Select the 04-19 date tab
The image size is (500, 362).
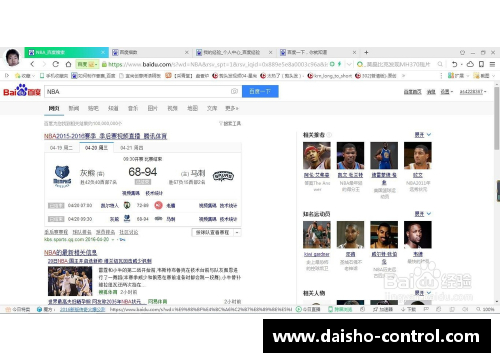tap(61, 148)
